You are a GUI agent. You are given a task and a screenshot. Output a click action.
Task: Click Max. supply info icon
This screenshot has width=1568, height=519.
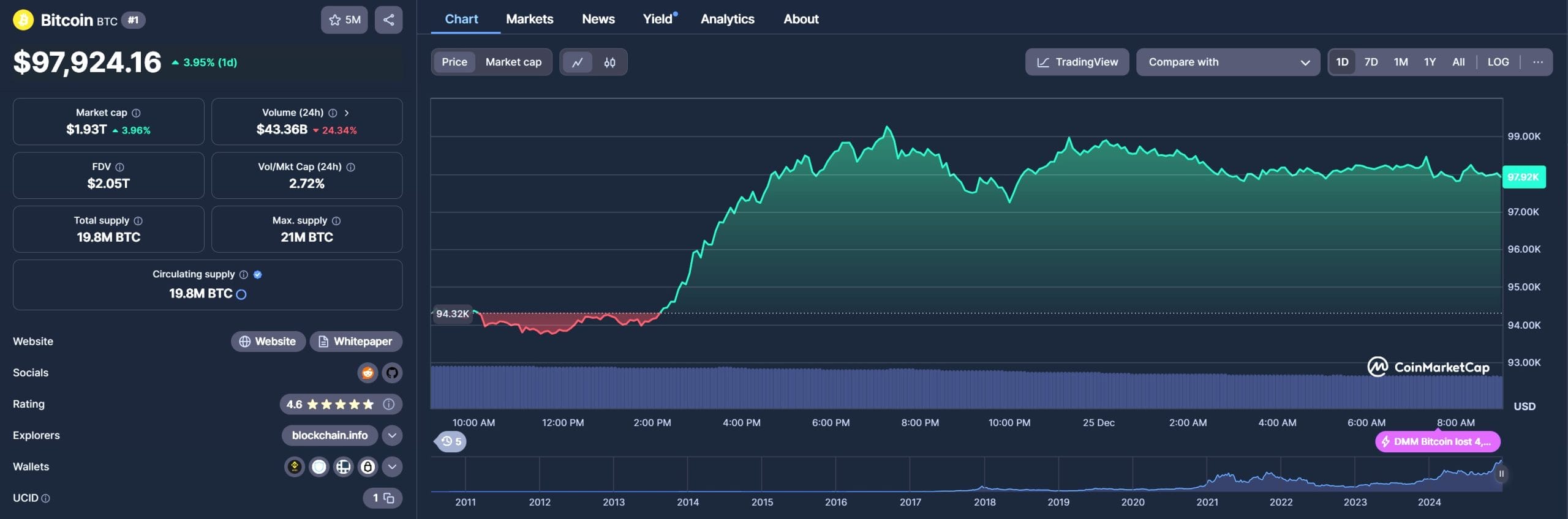pyautogui.click(x=336, y=221)
